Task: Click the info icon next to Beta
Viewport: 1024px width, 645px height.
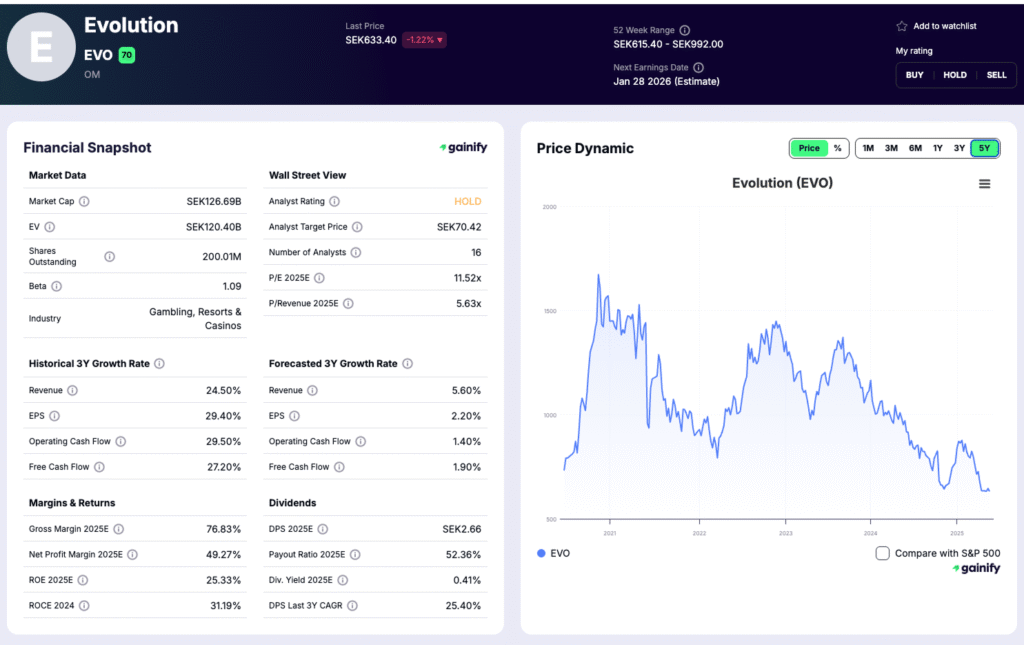Action: click(x=55, y=287)
